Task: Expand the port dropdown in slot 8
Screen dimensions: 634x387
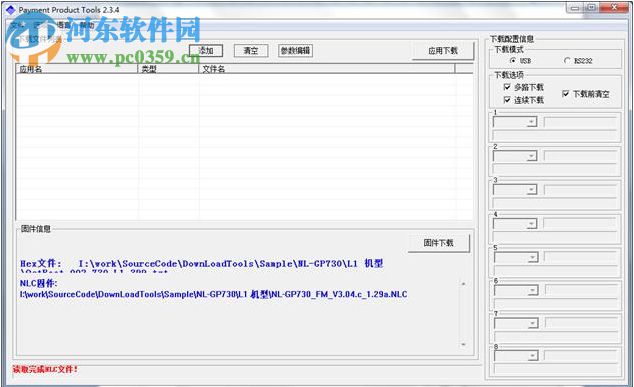Action: tap(533, 355)
